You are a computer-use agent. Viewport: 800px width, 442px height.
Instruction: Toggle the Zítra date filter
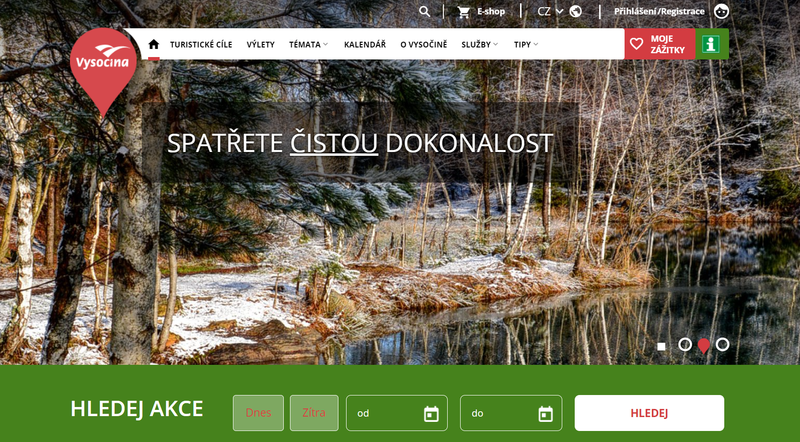tap(314, 413)
